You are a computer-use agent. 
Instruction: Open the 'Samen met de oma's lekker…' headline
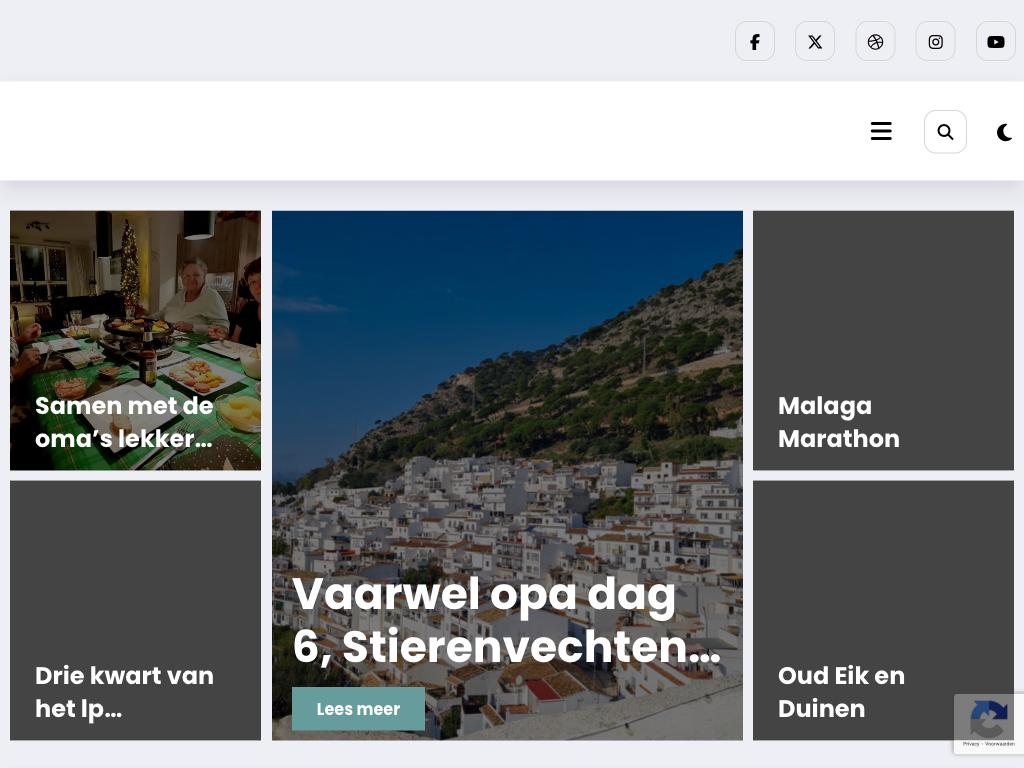click(124, 422)
